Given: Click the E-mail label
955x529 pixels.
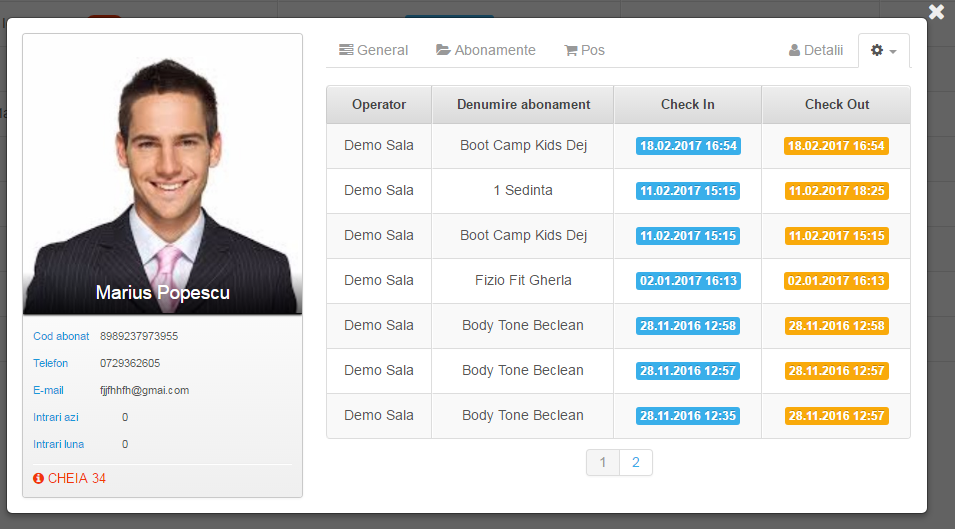Looking at the screenshot, I should [48, 390].
